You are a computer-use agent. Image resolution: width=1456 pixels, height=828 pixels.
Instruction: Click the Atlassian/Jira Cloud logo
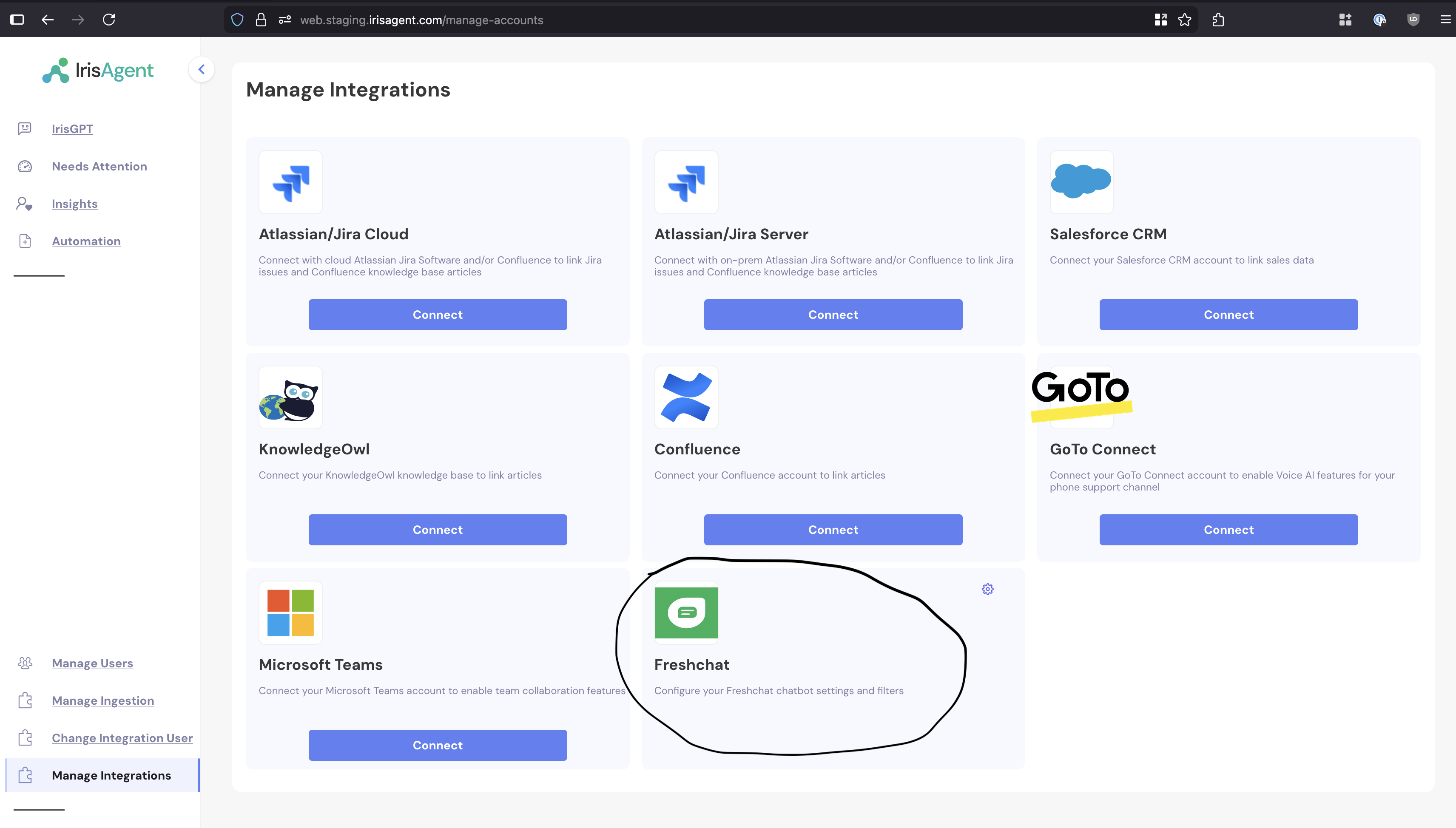point(290,182)
